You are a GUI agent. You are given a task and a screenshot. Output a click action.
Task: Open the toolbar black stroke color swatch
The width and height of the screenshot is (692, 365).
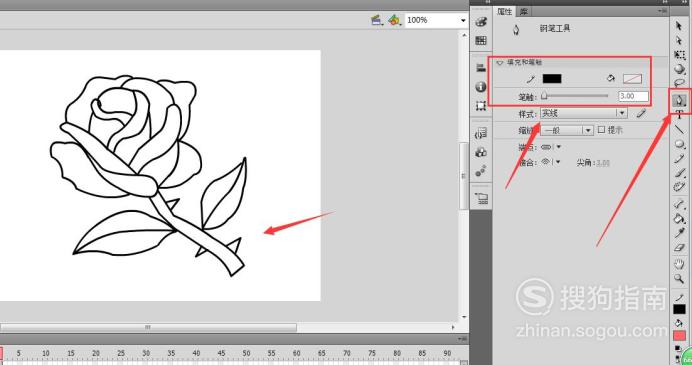pos(679,309)
